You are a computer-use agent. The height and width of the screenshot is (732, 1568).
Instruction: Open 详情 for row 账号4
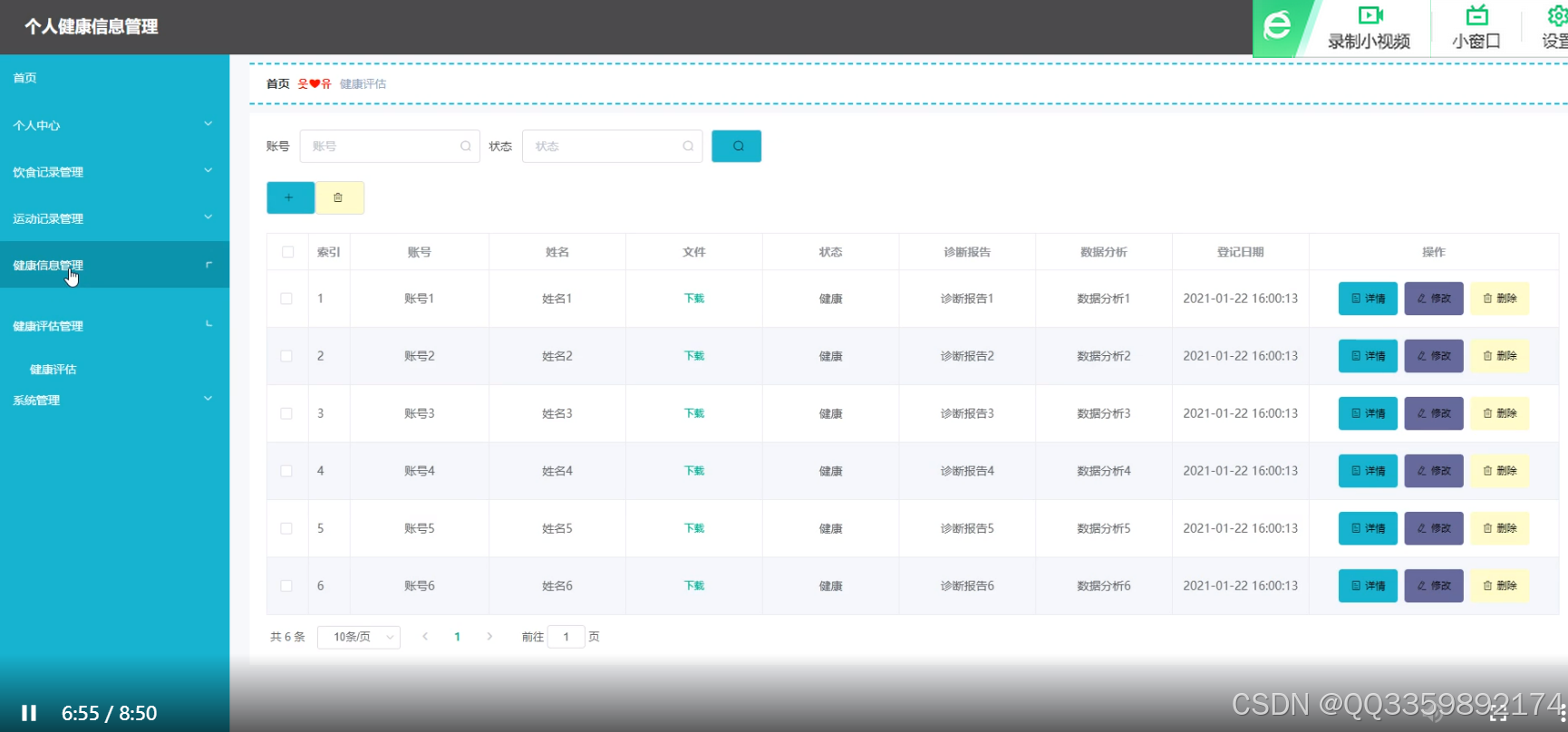[1368, 471]
